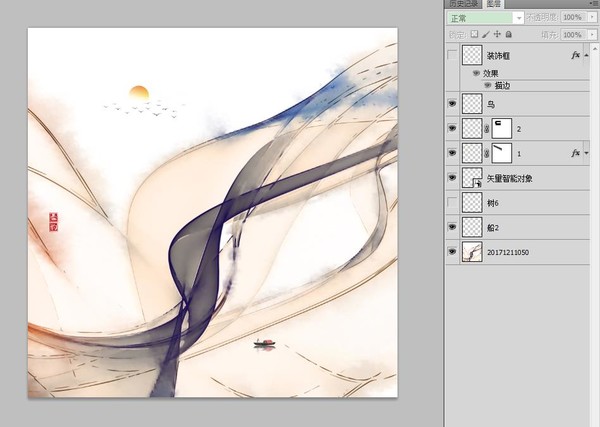Select the 装饰框 layer thumbnail

(472, 55)
